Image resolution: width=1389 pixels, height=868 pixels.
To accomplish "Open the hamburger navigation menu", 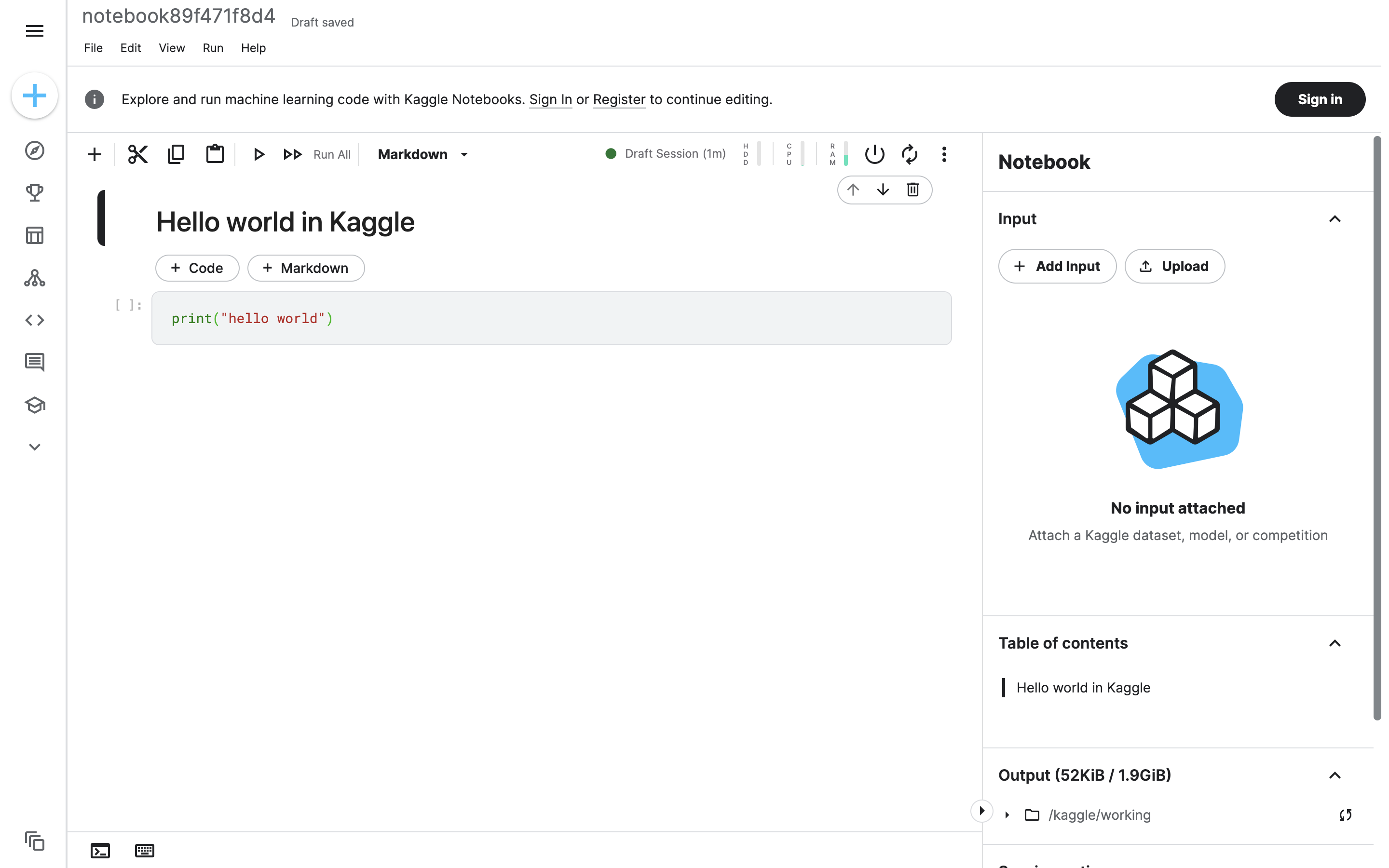I will point(34,31).
